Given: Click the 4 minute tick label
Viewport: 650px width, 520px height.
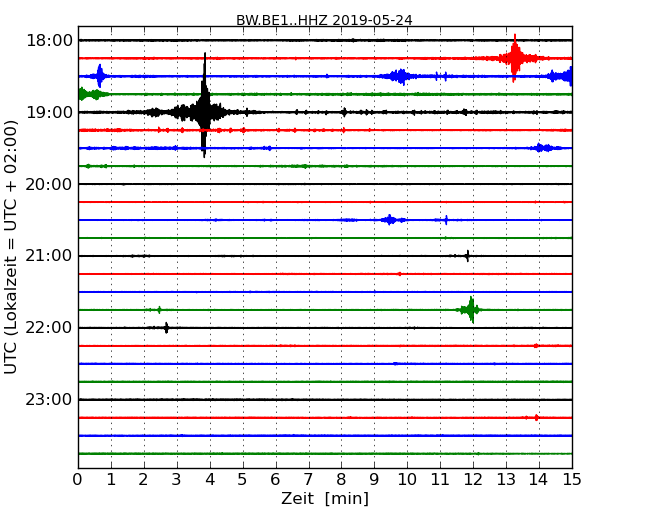Looking at the screenshot, I should 210,479.
